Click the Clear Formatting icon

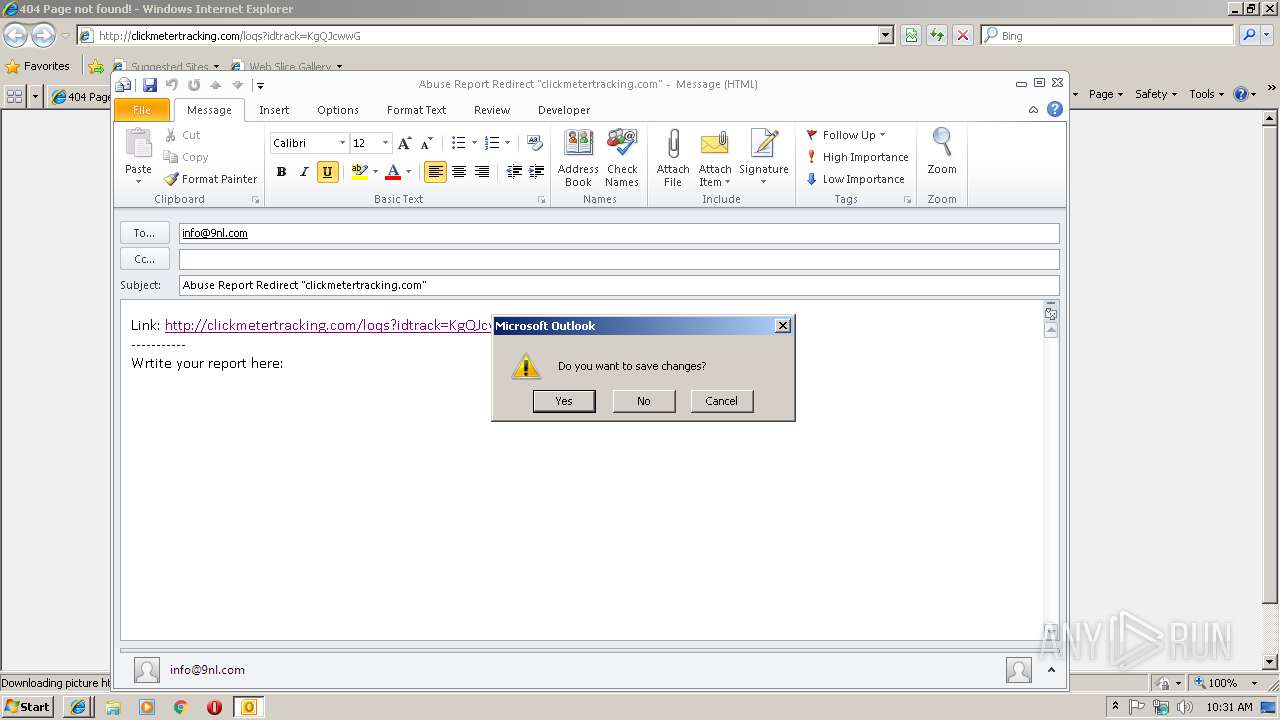[x=535, y=143]
